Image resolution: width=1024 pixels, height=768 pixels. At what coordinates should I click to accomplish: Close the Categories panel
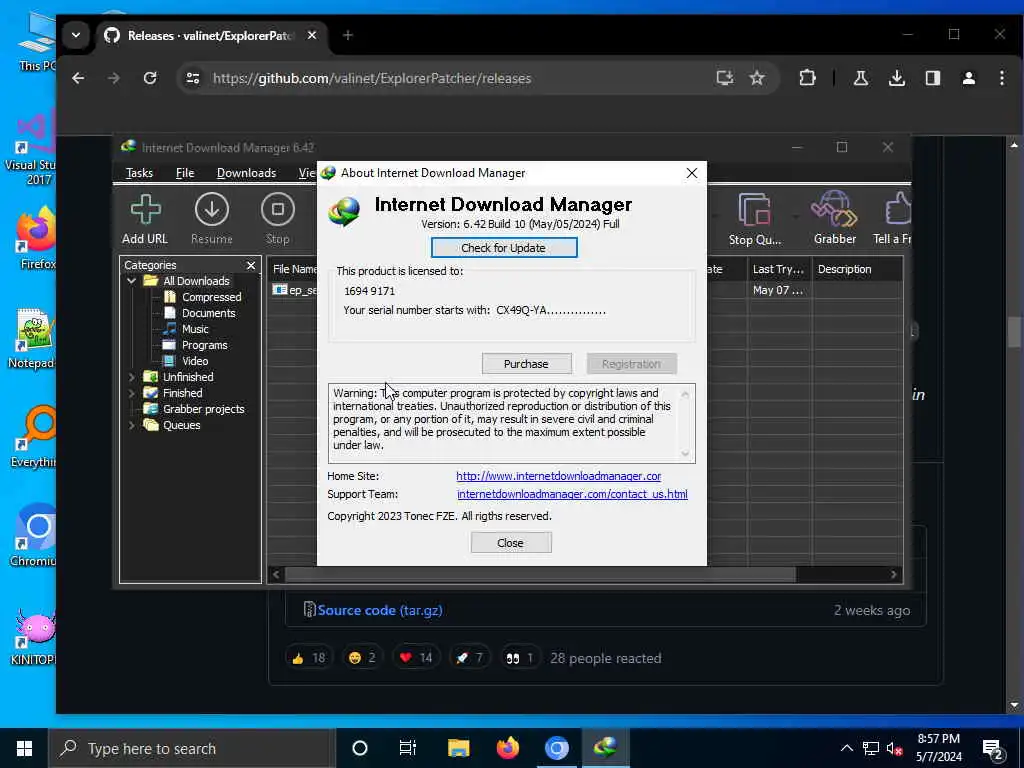pyautogui.click(x=251, y=265)
